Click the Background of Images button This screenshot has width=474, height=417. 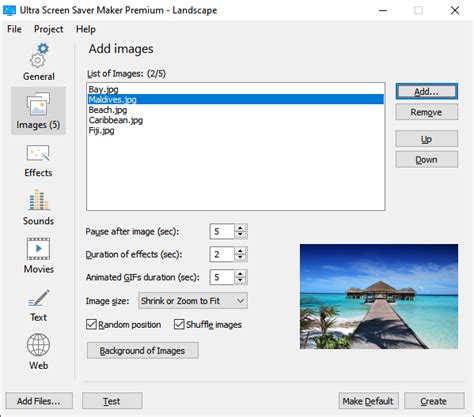(x=143, y=351)
